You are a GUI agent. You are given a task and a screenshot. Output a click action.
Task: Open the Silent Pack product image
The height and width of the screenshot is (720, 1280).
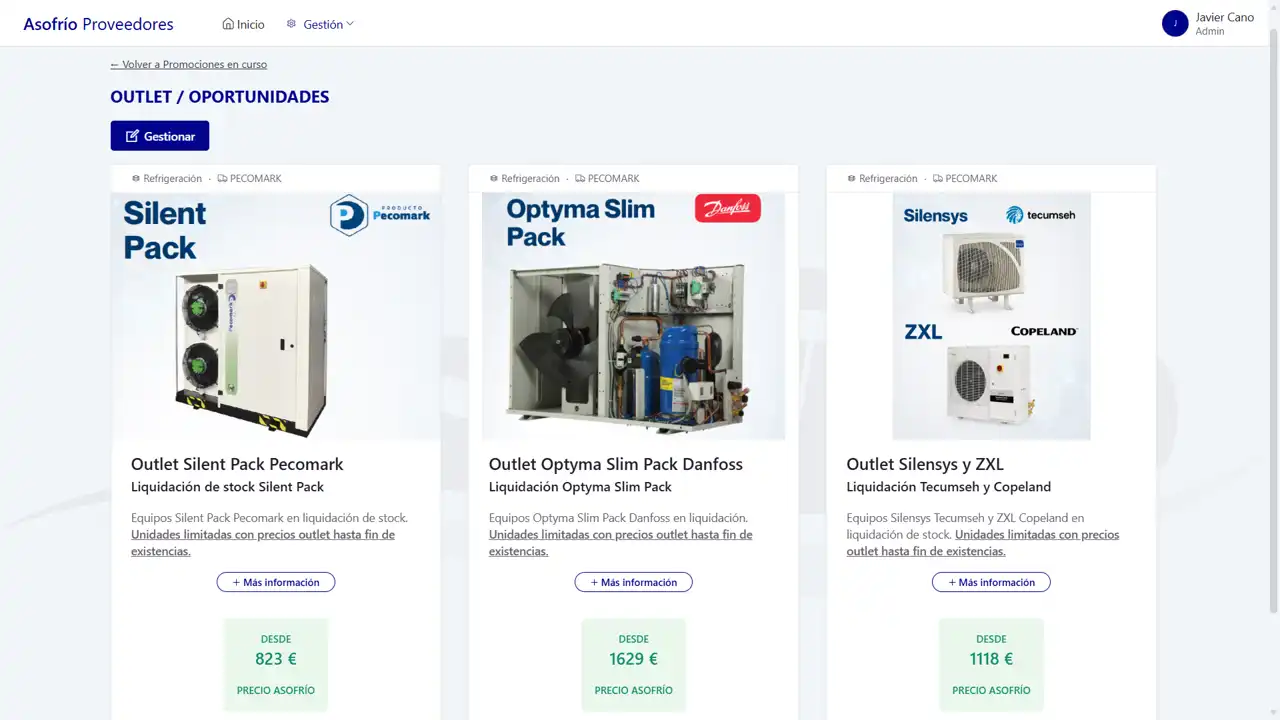(276, 316)
